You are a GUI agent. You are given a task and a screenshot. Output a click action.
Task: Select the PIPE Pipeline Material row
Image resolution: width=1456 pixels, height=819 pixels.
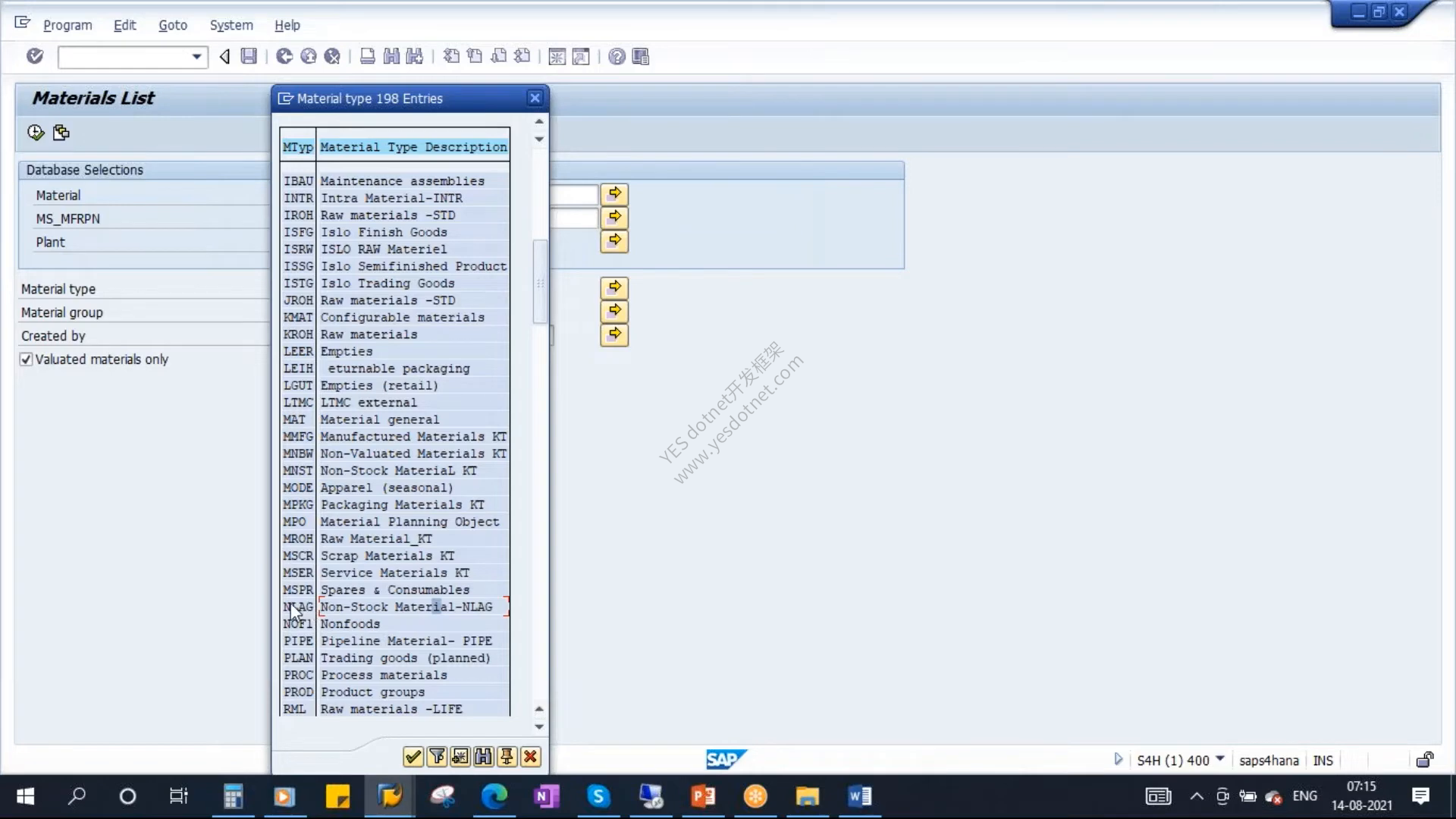click(394, 641)
